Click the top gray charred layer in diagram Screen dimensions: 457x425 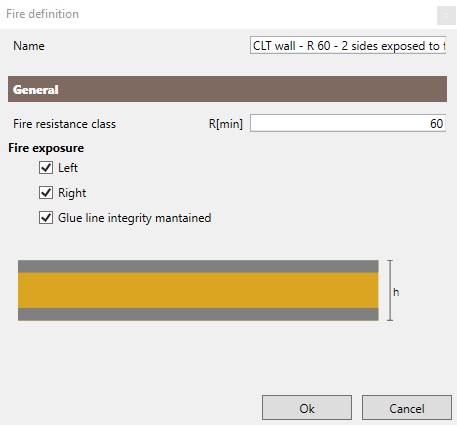[x=198, y=266]
